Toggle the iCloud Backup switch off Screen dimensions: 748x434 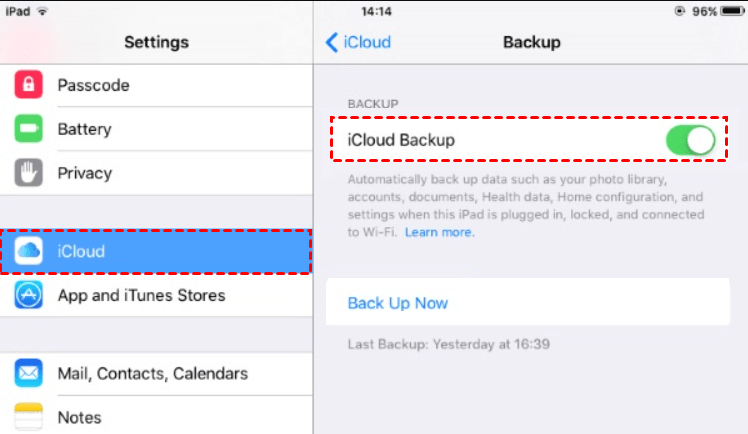pos(691,141)
